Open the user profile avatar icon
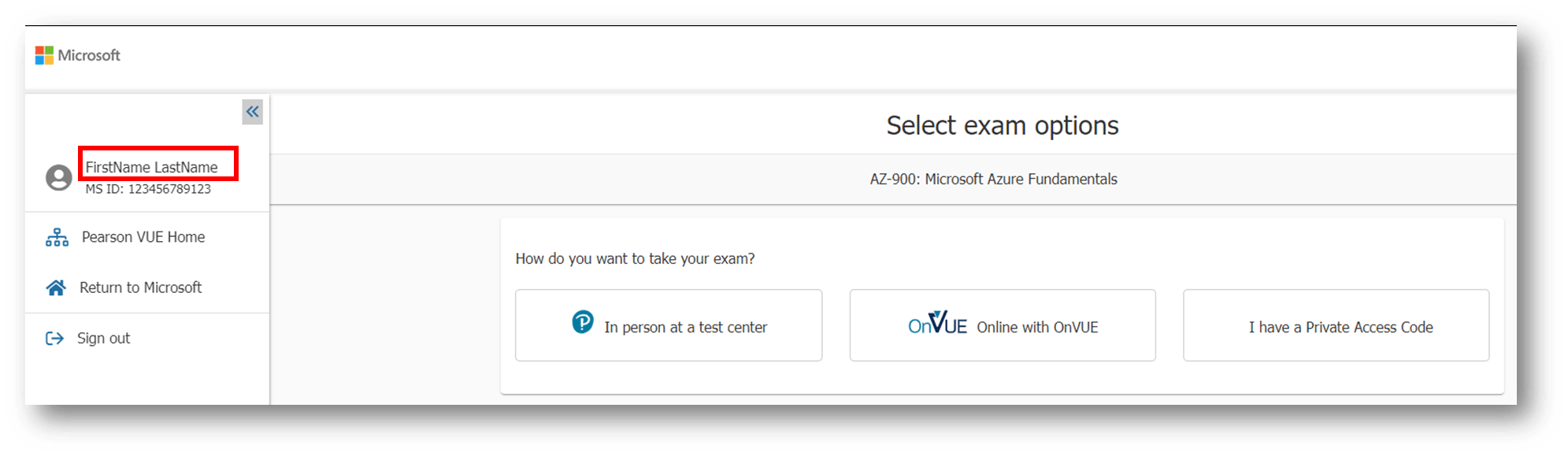 pyautogui.click(x=59, y=177)
